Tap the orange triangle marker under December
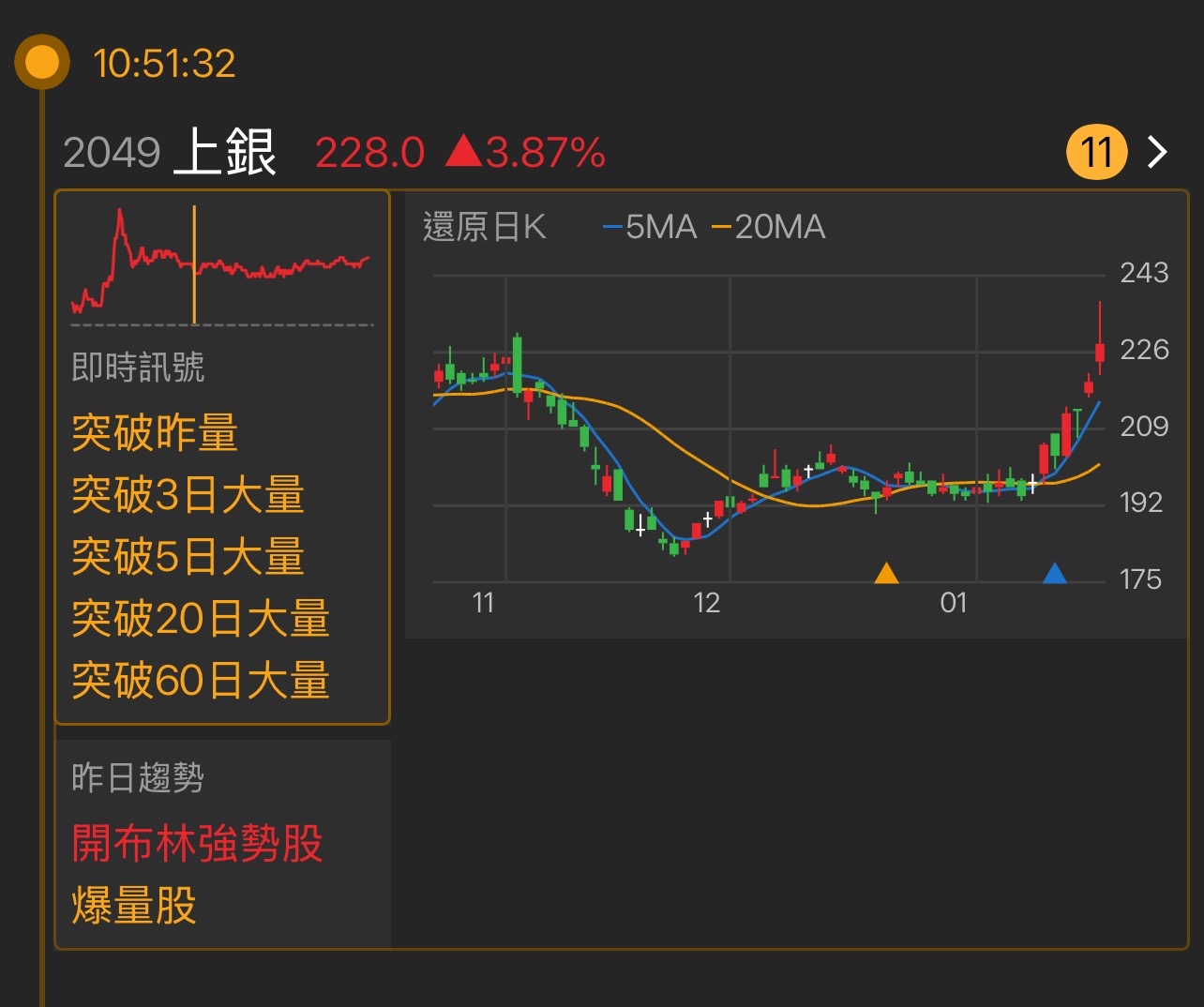 886,573
